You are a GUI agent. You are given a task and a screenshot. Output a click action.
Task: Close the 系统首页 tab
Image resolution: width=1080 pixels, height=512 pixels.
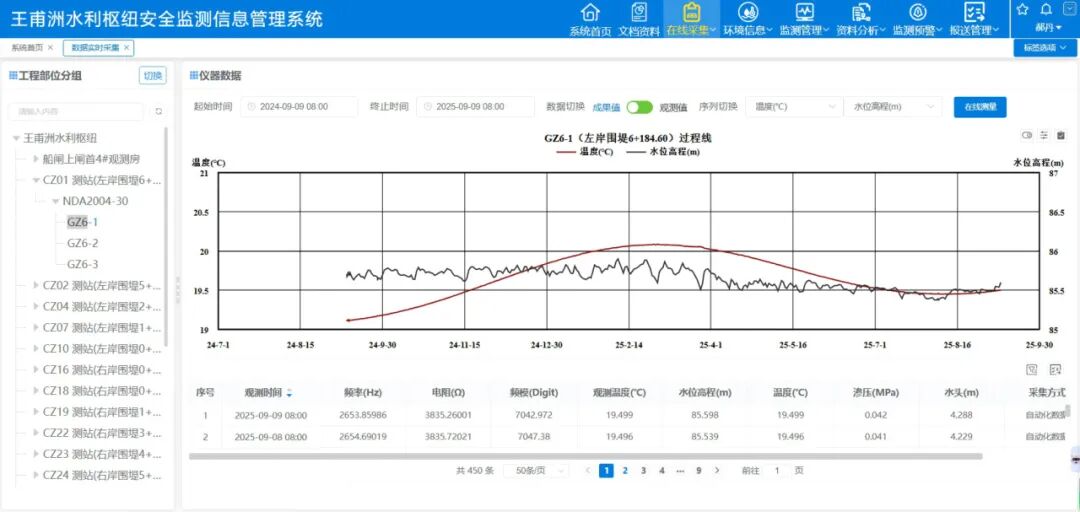click(x=50, y=48)
